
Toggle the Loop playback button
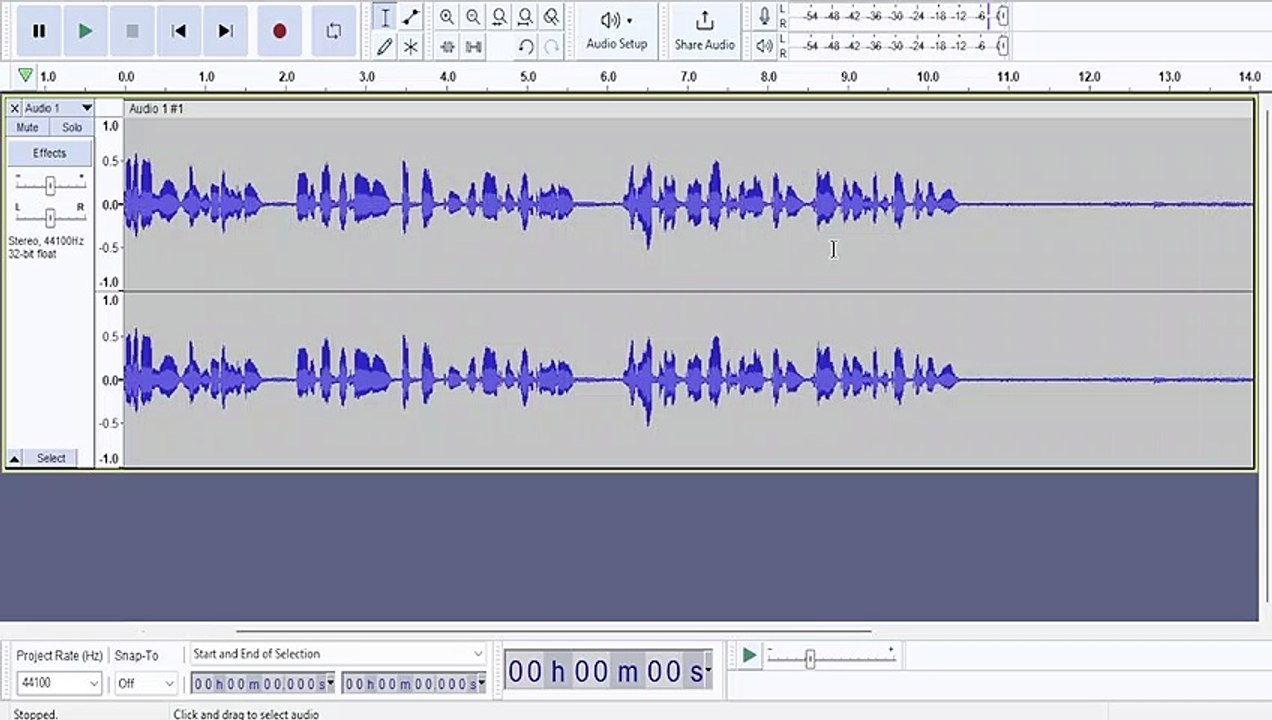pyautogui.click(x=333, y=31)
